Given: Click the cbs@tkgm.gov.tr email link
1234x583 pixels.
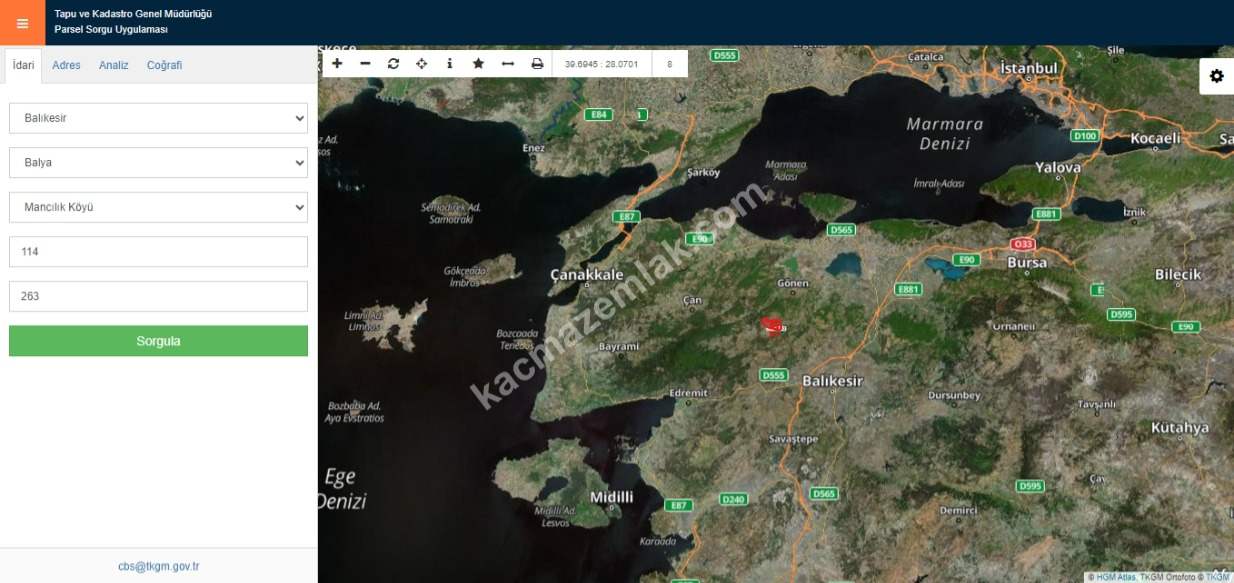Looking at the screenshot, I should pos(158,566).
